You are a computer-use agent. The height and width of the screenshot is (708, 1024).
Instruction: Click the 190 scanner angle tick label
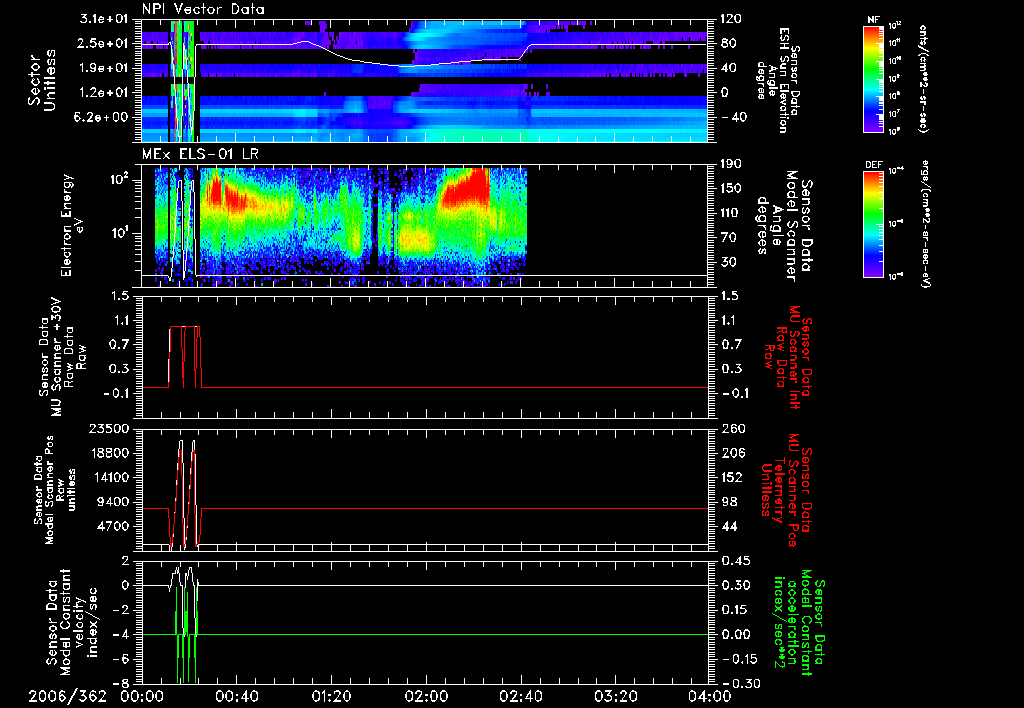[729, 164]
